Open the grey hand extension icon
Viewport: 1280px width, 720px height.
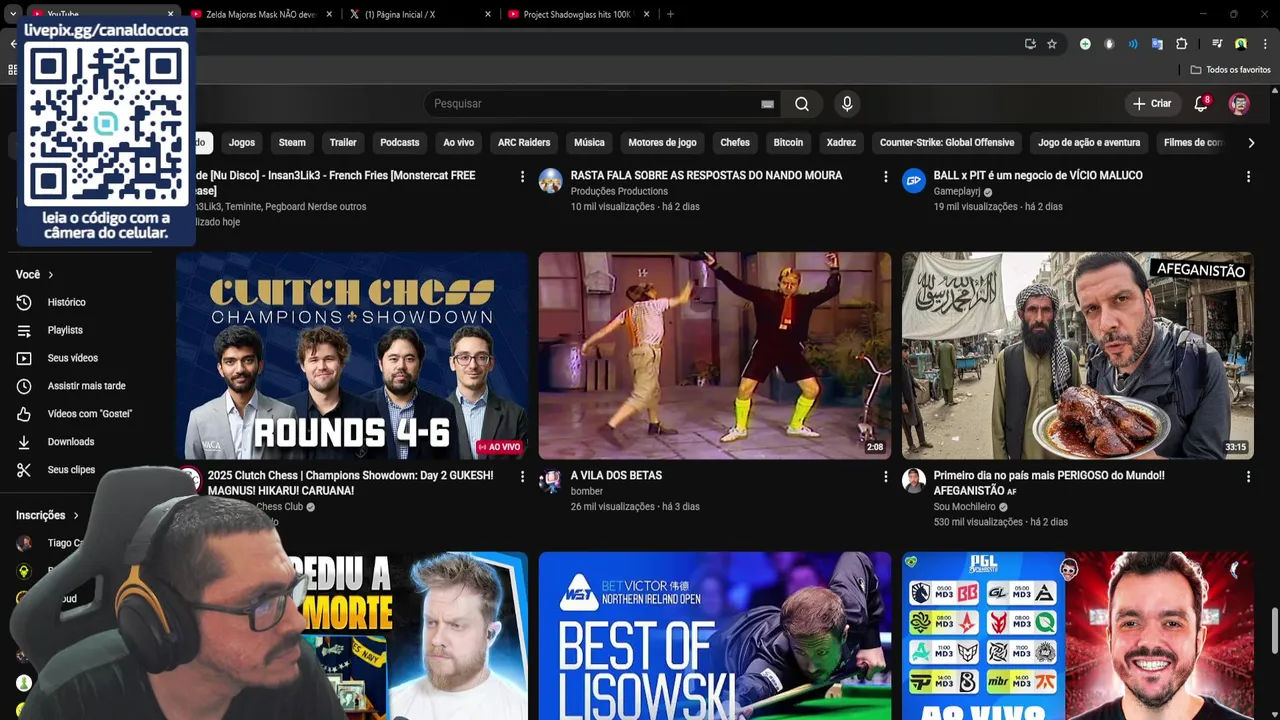1109,44
